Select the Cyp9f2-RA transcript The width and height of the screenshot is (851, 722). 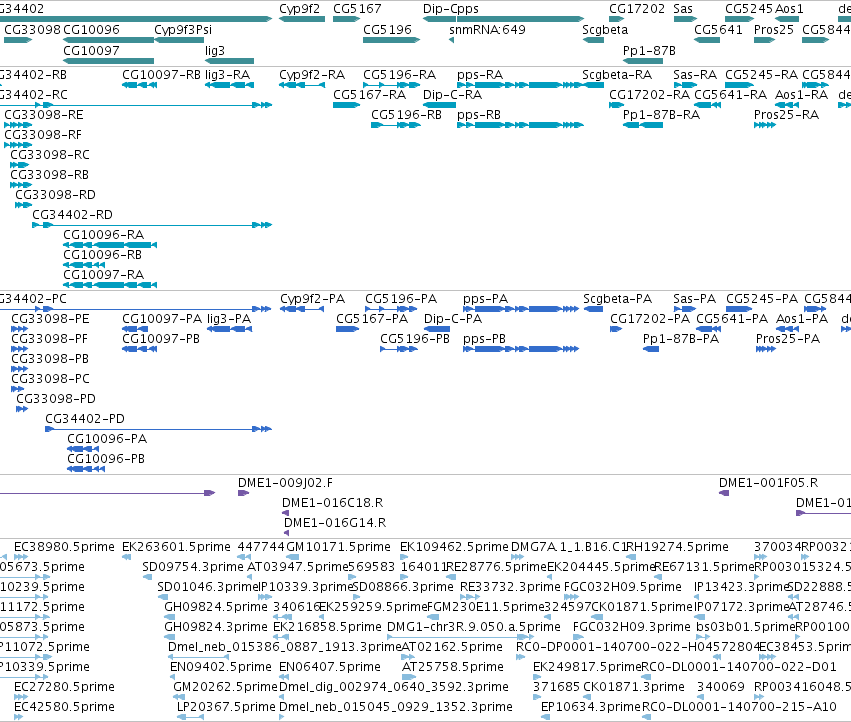point(302,85)
